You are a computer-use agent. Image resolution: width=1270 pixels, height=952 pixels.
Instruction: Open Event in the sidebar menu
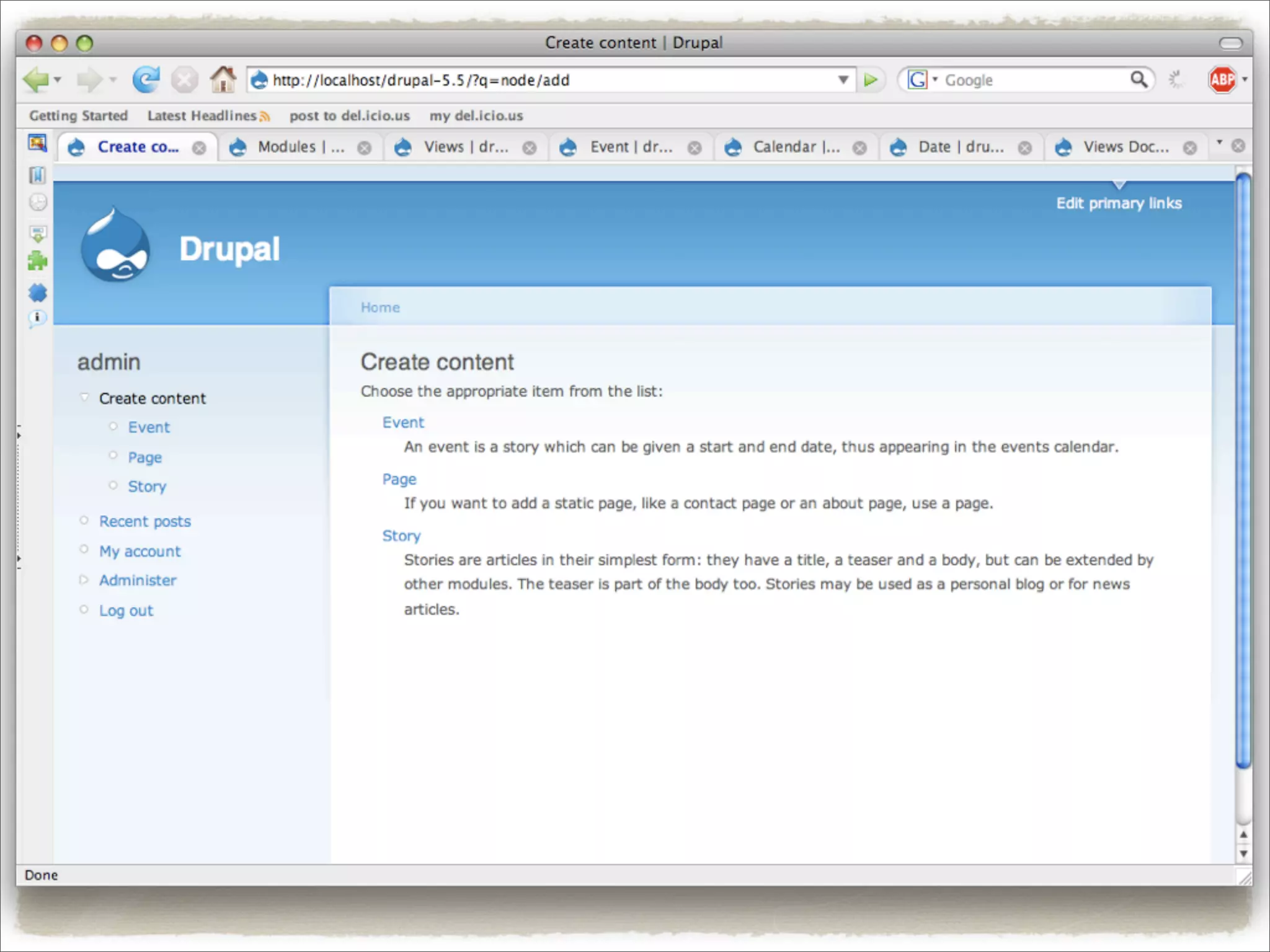[x=149, y=428]
